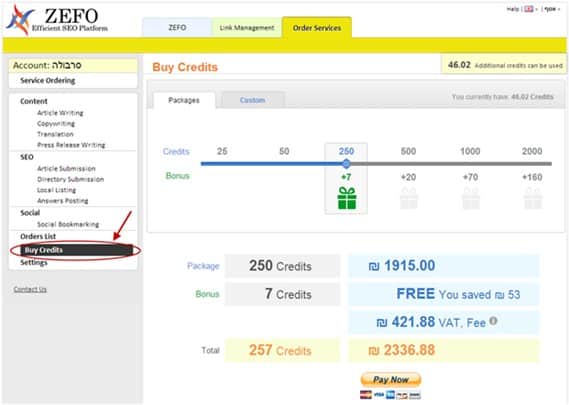Click the credits slider handle at 250
The width and height of the screenshot is (569, 405).
coord(347,164)
